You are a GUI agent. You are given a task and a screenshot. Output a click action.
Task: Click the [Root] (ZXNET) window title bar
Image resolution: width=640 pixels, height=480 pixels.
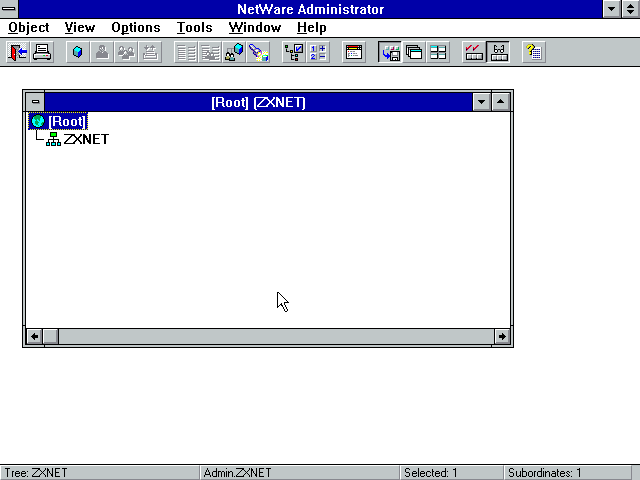pyautogui.click(x=258, y=102)
